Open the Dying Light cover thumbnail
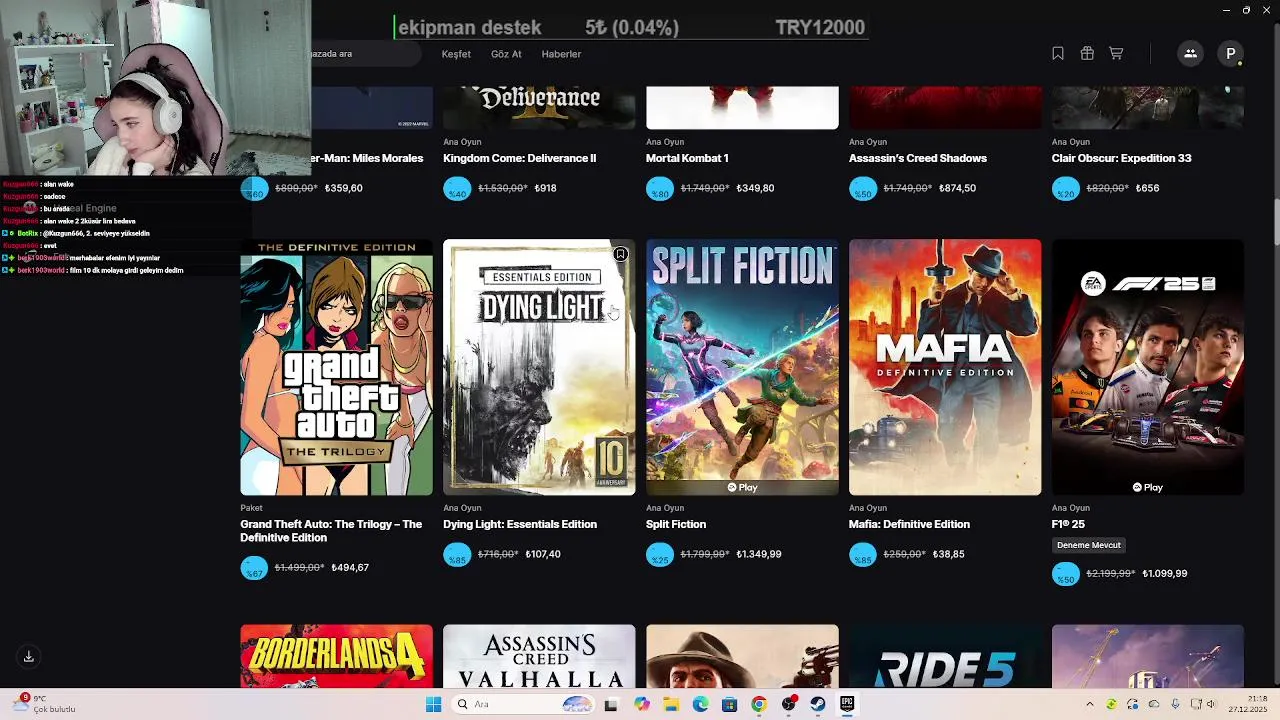Viewport: 1280px width, 720px height. [539, 367]
